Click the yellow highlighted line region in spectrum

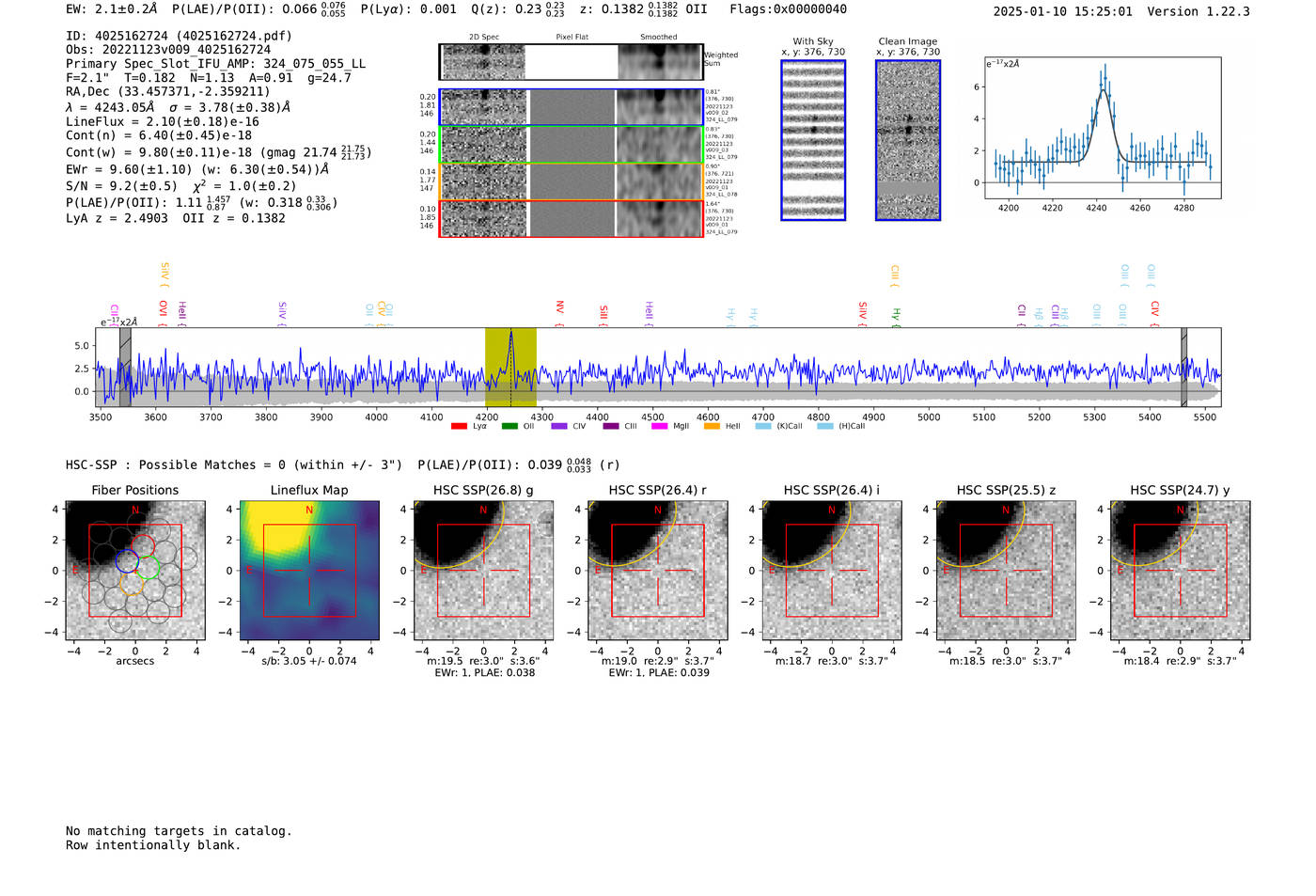[x=510, y=367]
